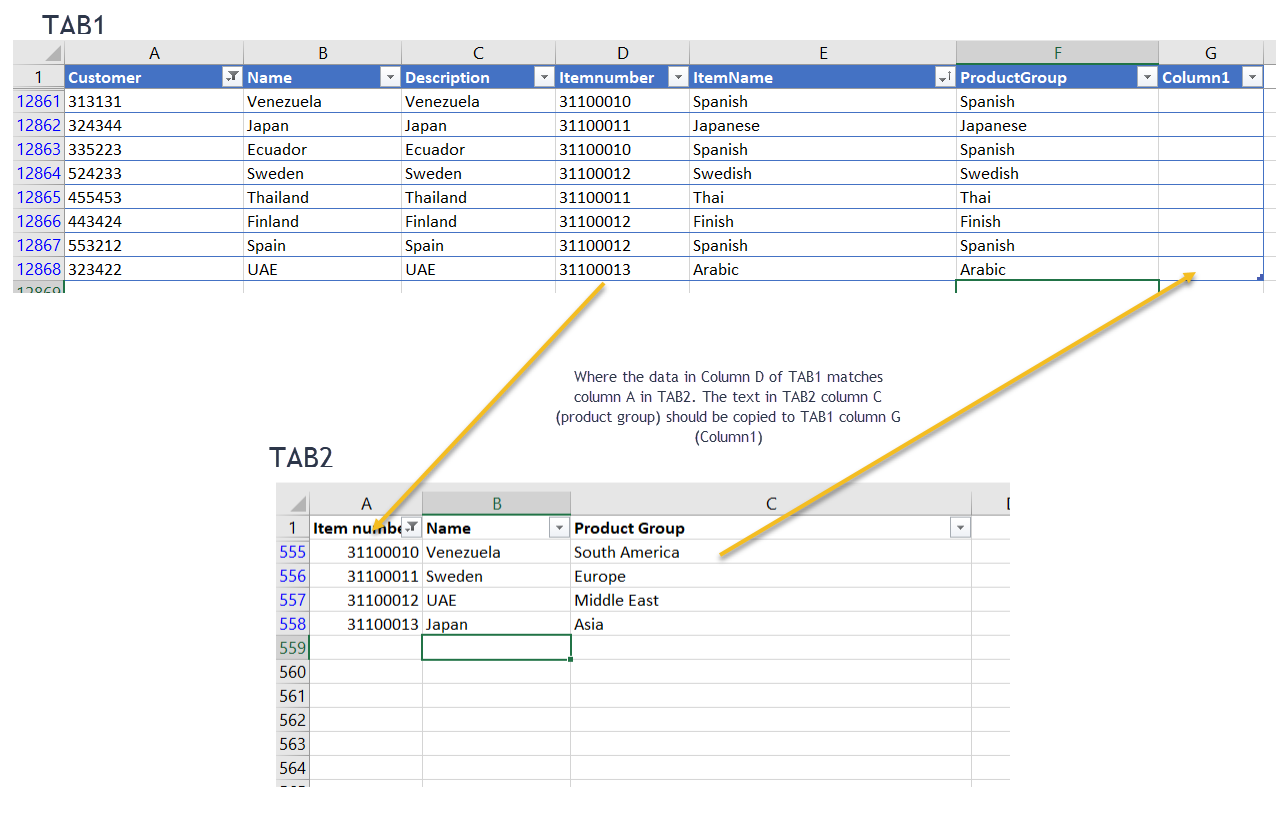Click the Japanese cell in ItemName column
Image resolution: width=1280 pixels, height=834 pixels.
pyautogui.click(x=823, y=125)
